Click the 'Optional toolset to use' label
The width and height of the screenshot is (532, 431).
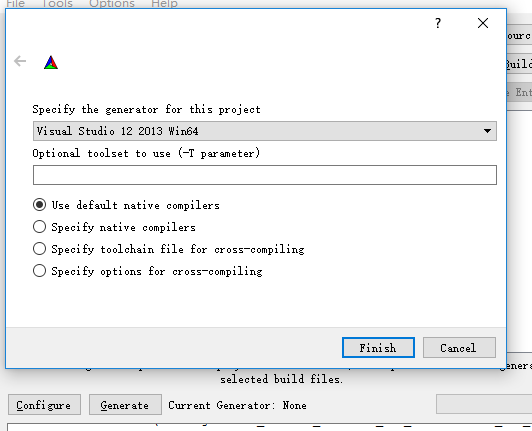pyautogui.click(x=146, y=153)
